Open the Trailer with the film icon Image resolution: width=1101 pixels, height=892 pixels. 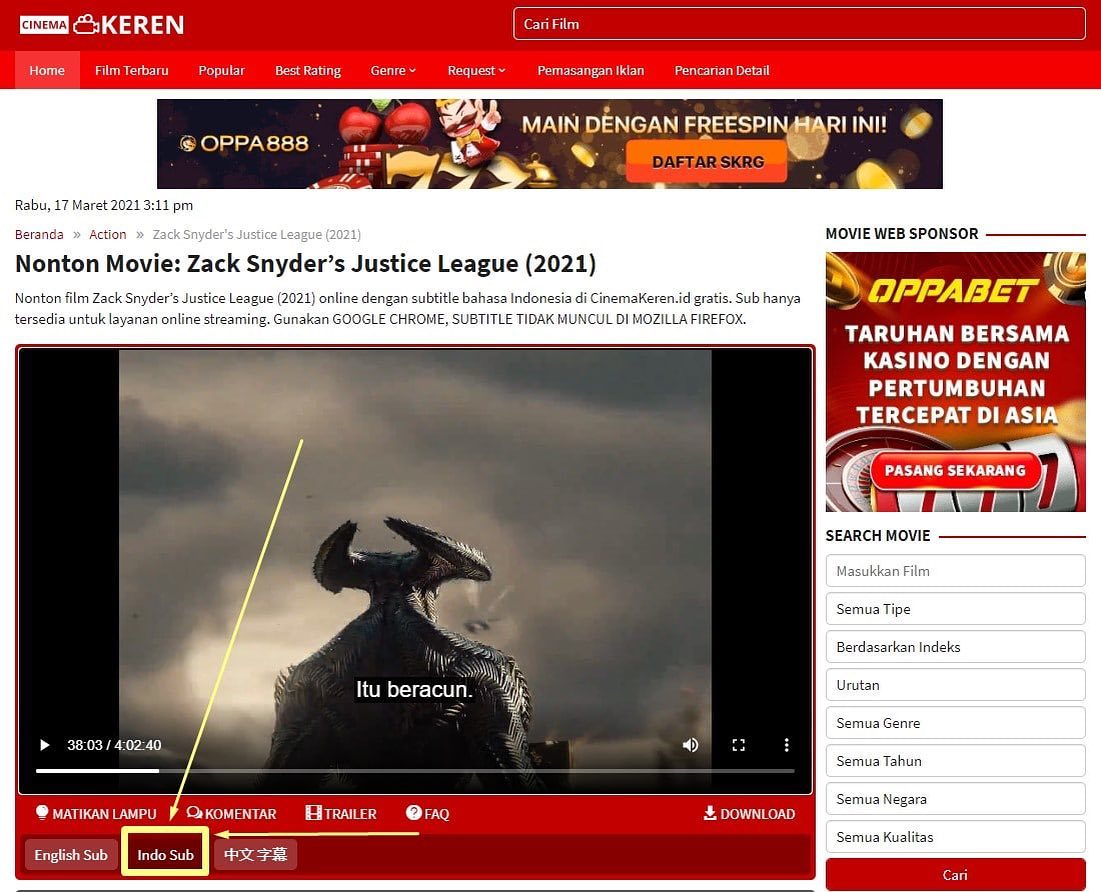click(341, 813)
